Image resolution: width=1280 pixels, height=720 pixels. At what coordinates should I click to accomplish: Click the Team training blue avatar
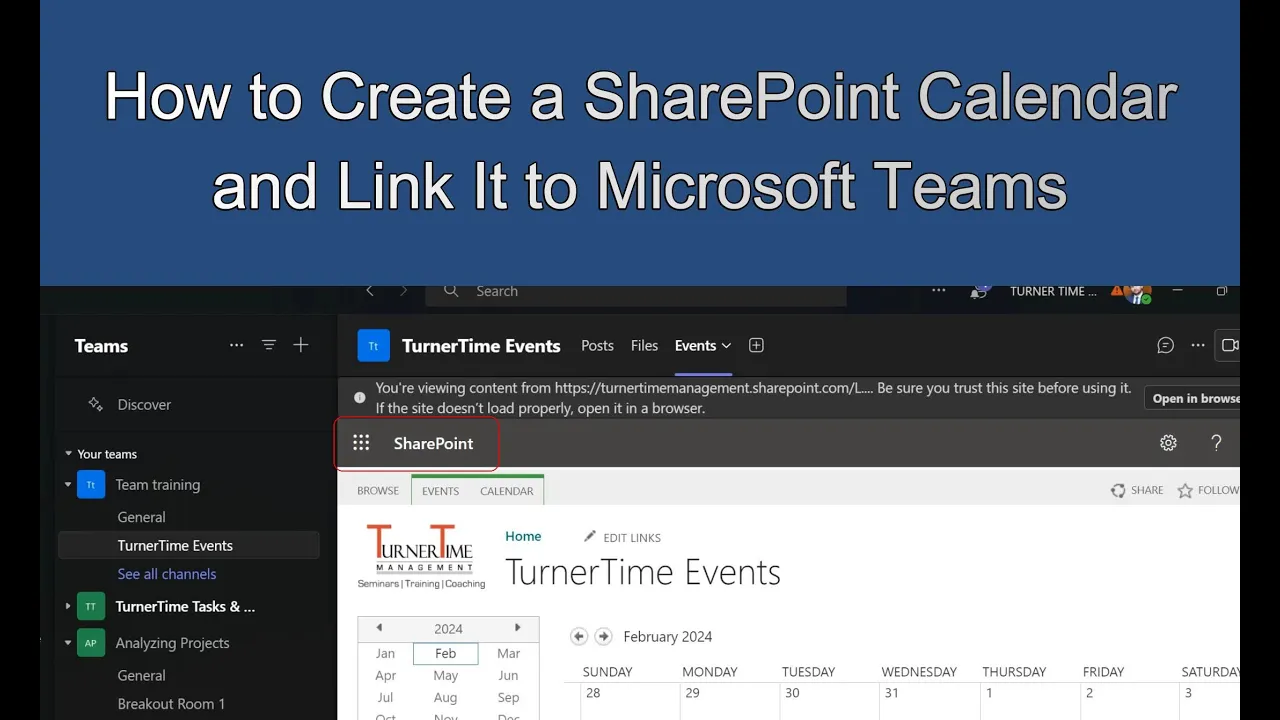pyautogui.click(x=91, y=485)
